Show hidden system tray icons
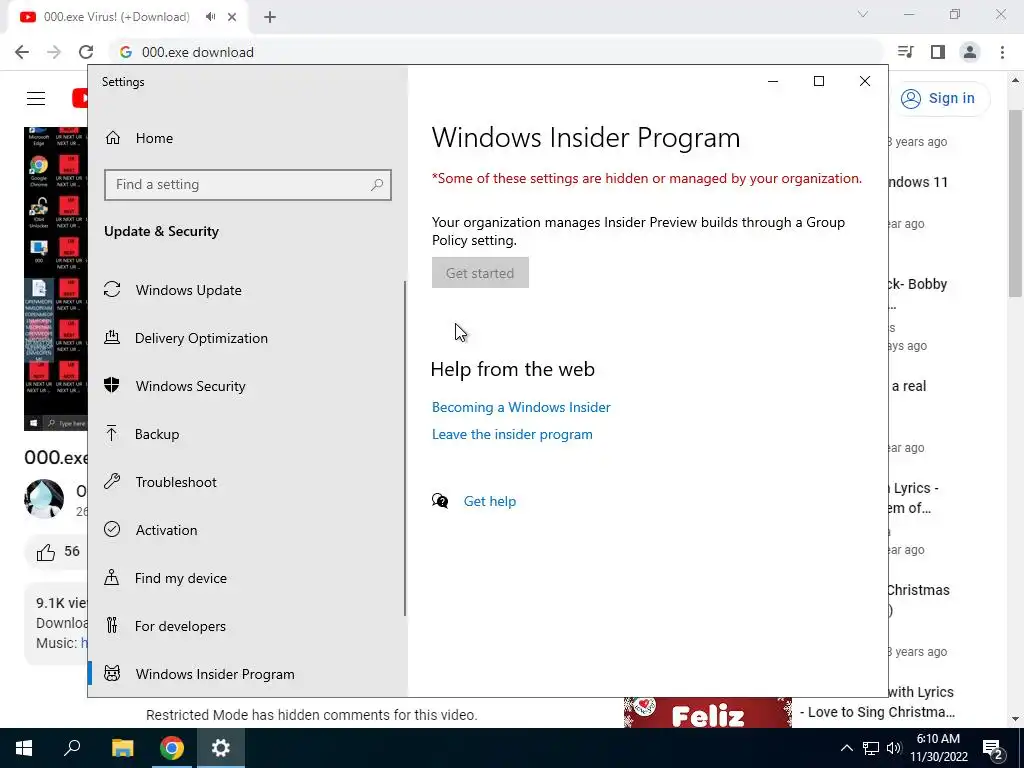The height and width of the screenshot is (768, 1024). (x=846, y=748)
